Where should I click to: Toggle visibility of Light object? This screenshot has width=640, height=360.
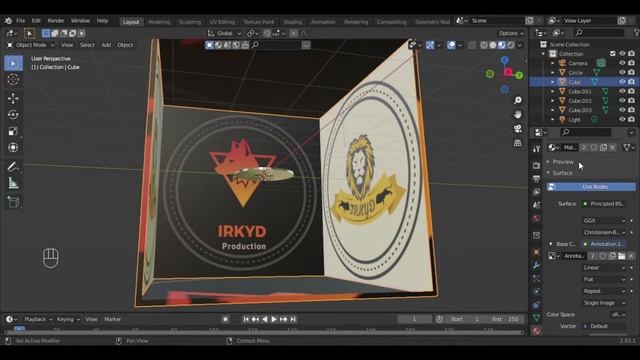(622, 120)
